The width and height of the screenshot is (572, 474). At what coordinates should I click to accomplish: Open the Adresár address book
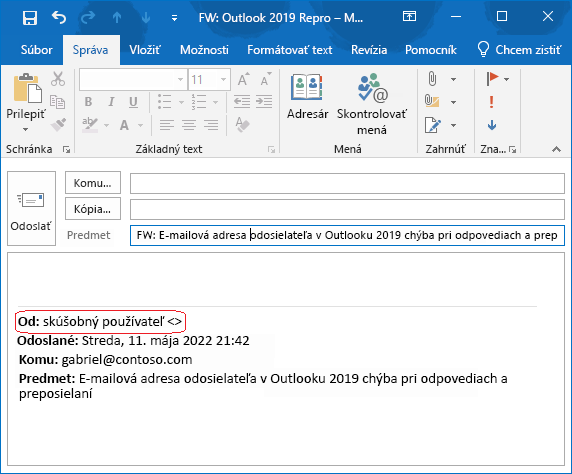point(307,96)
